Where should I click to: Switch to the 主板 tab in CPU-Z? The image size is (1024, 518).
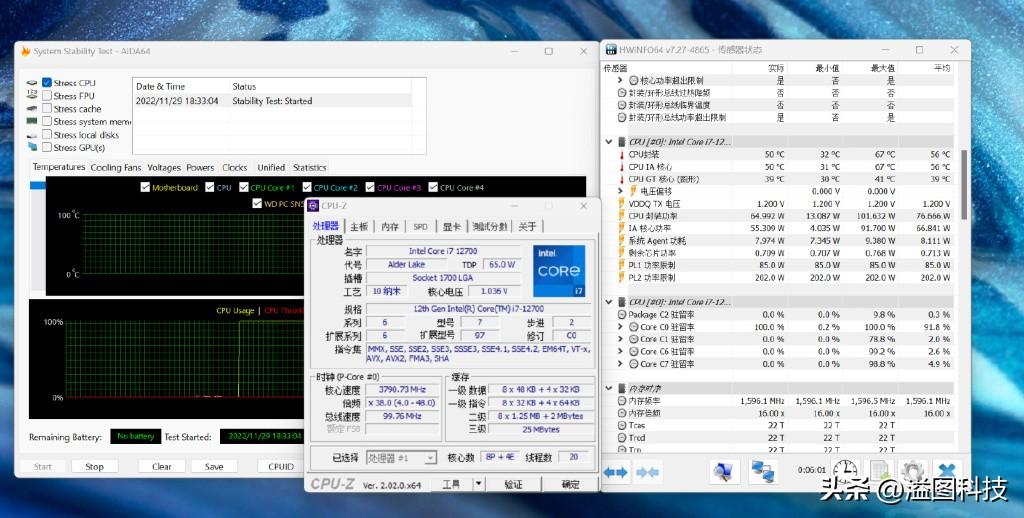(359, 227)
